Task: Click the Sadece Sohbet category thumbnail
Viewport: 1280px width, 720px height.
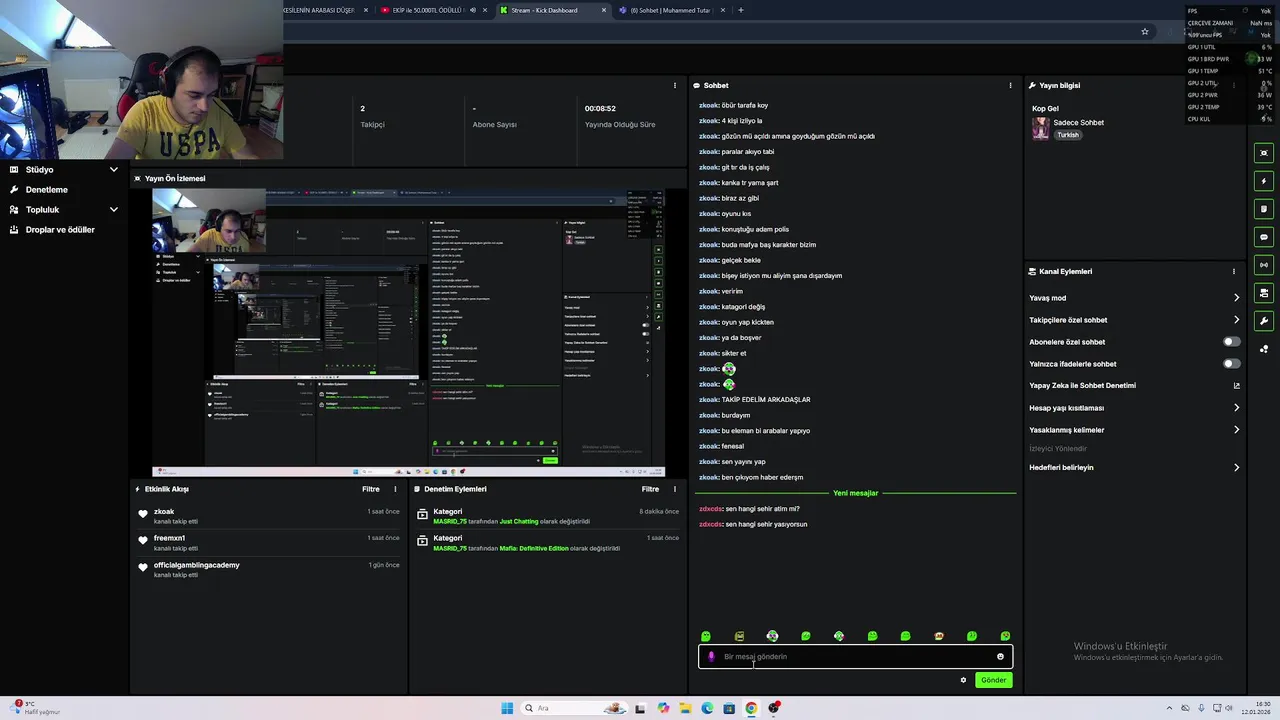Action: [x=1041, y=128]
